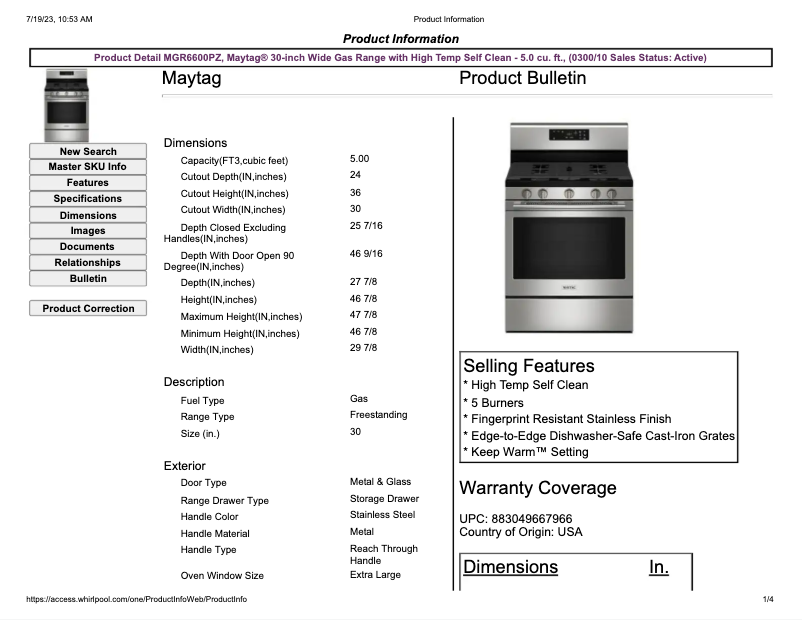
Task: Open the Bulletin section
Action: click(x=87, y=279)
